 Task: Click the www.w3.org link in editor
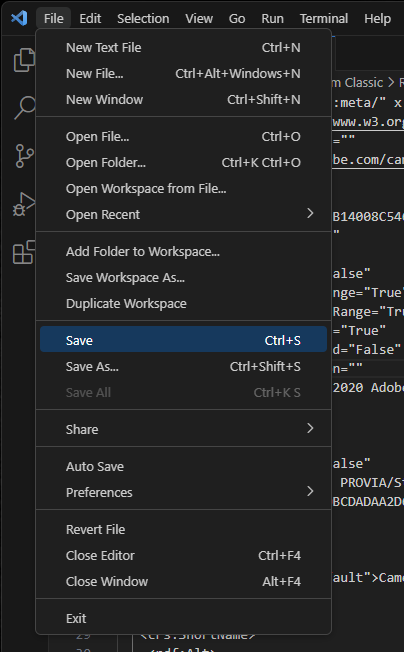(368, 122)
